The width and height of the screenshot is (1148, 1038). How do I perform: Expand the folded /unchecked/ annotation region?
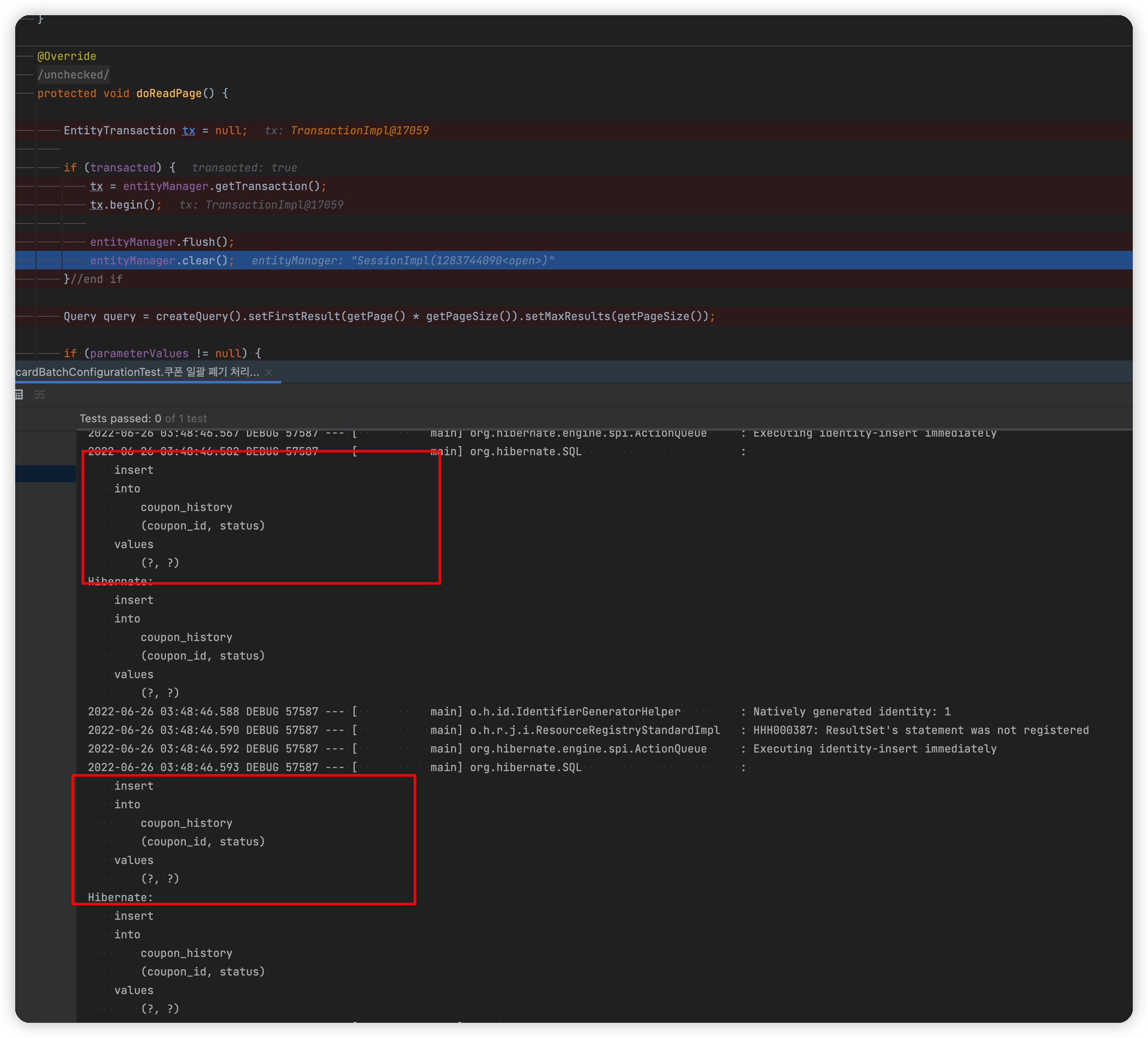[73, 75]
